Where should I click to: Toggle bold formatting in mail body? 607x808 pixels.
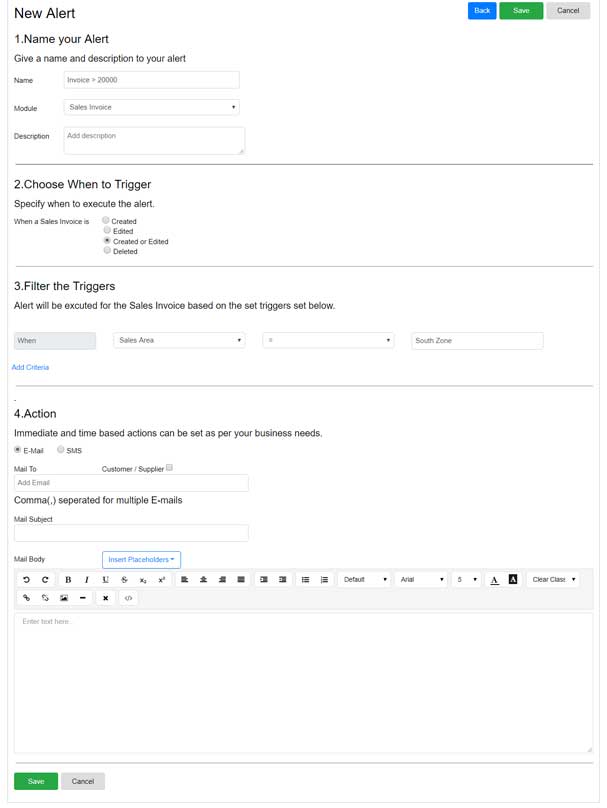68,580
